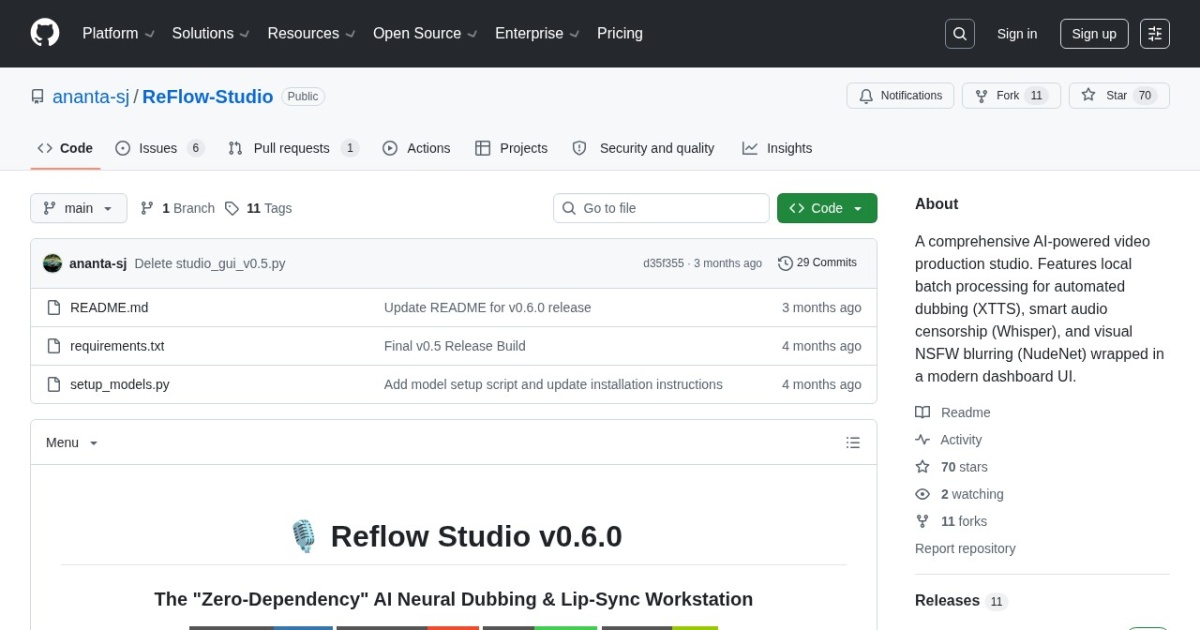The image size is (1200, 630).
Task: Click the '3 months ago' date for README.md
Action: pyautogui.click(x=821, y=308)
